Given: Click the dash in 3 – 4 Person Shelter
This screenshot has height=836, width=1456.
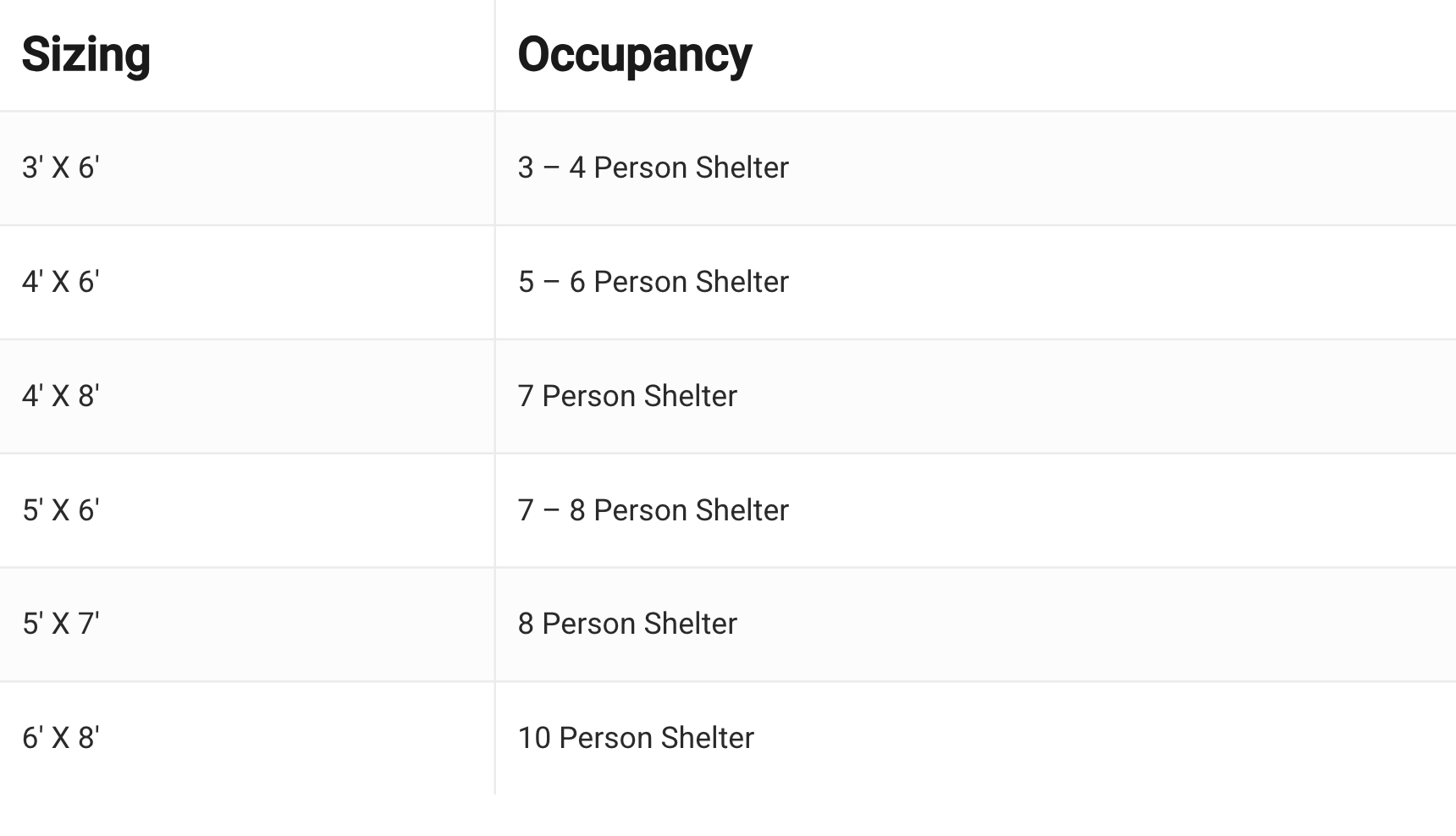Looking at the screenshot, I should [x=551, y=168].
